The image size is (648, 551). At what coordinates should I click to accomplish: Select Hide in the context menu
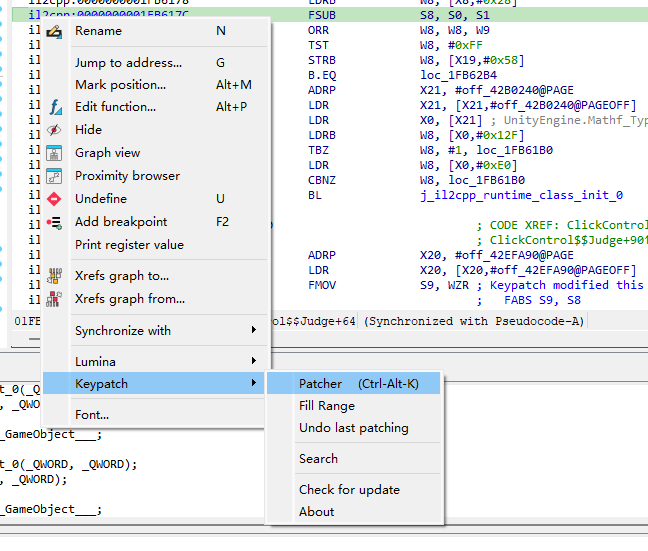(x=156, y=130)
